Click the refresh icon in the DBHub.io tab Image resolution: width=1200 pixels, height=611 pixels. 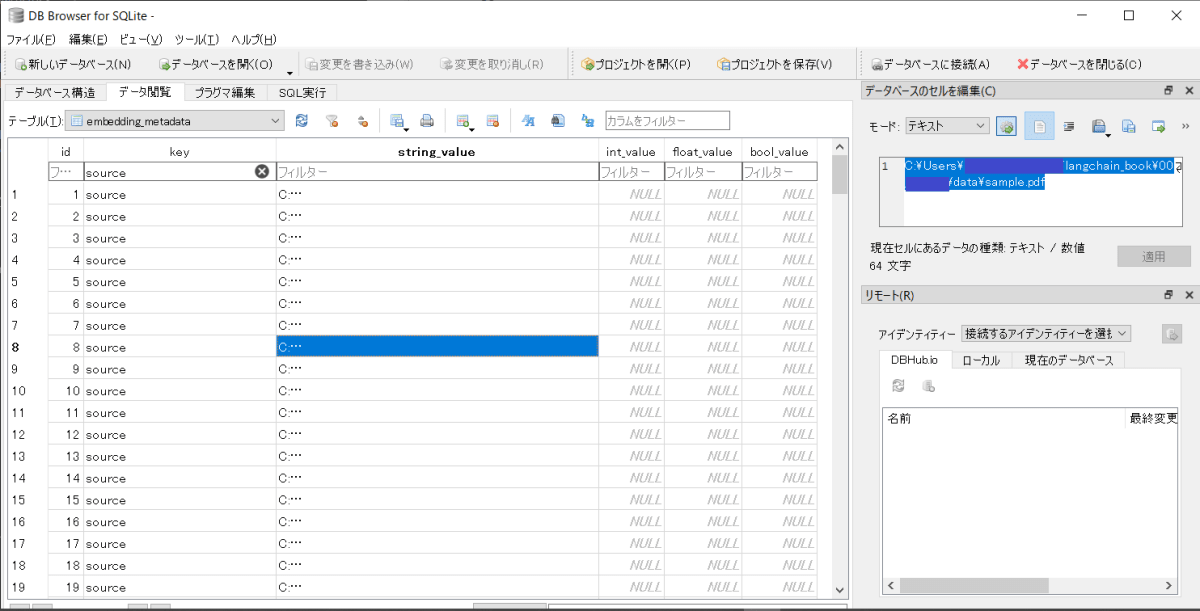pos(898,386)
